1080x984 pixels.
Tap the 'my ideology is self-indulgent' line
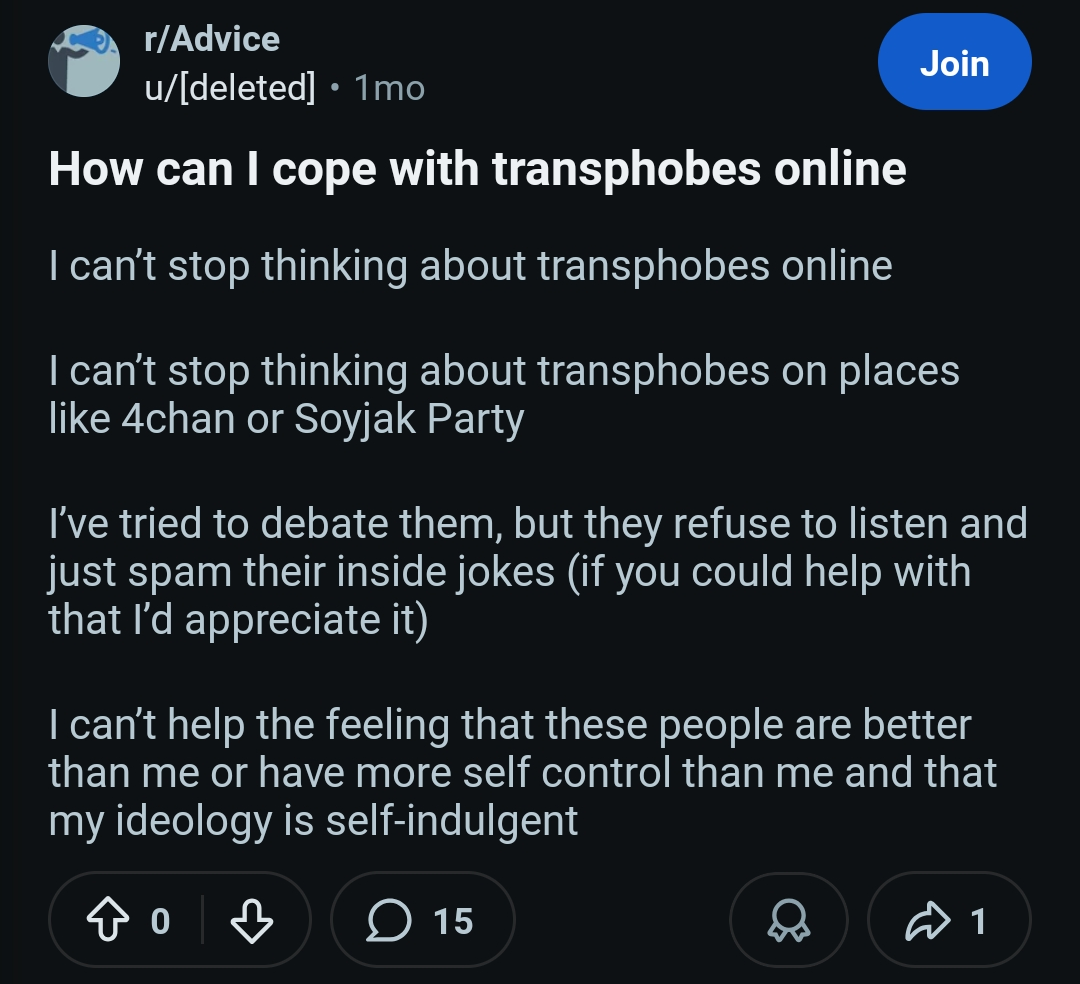click(x=313, y=820)
